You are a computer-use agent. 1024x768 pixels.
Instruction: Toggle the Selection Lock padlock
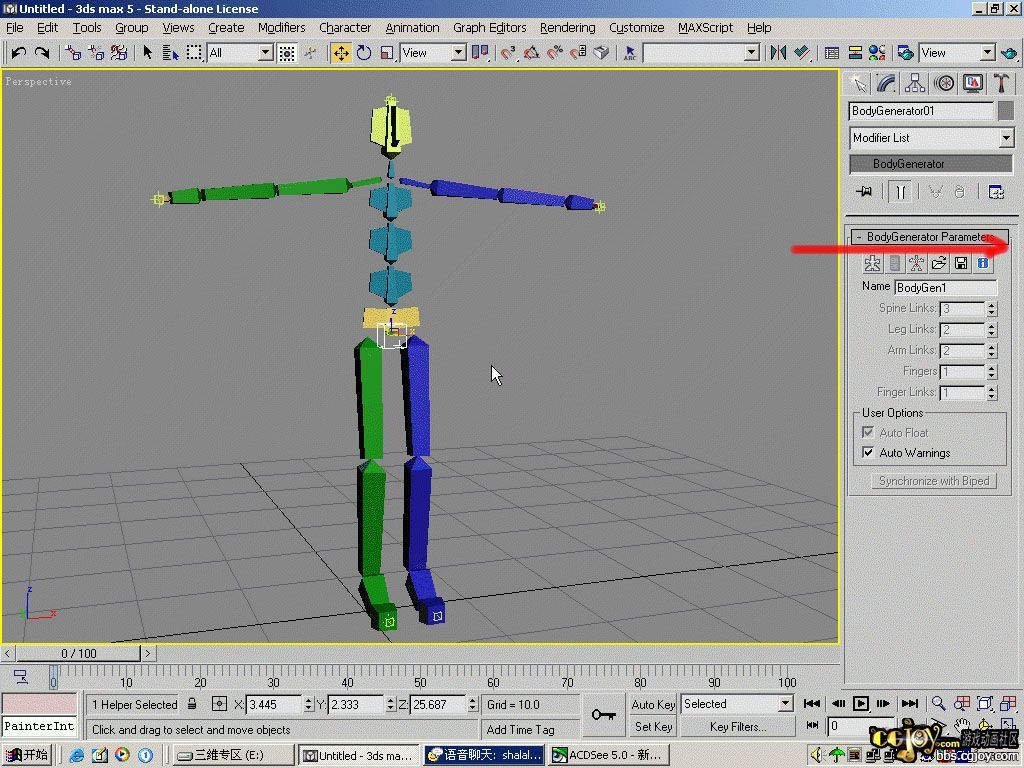pos(192,704)
